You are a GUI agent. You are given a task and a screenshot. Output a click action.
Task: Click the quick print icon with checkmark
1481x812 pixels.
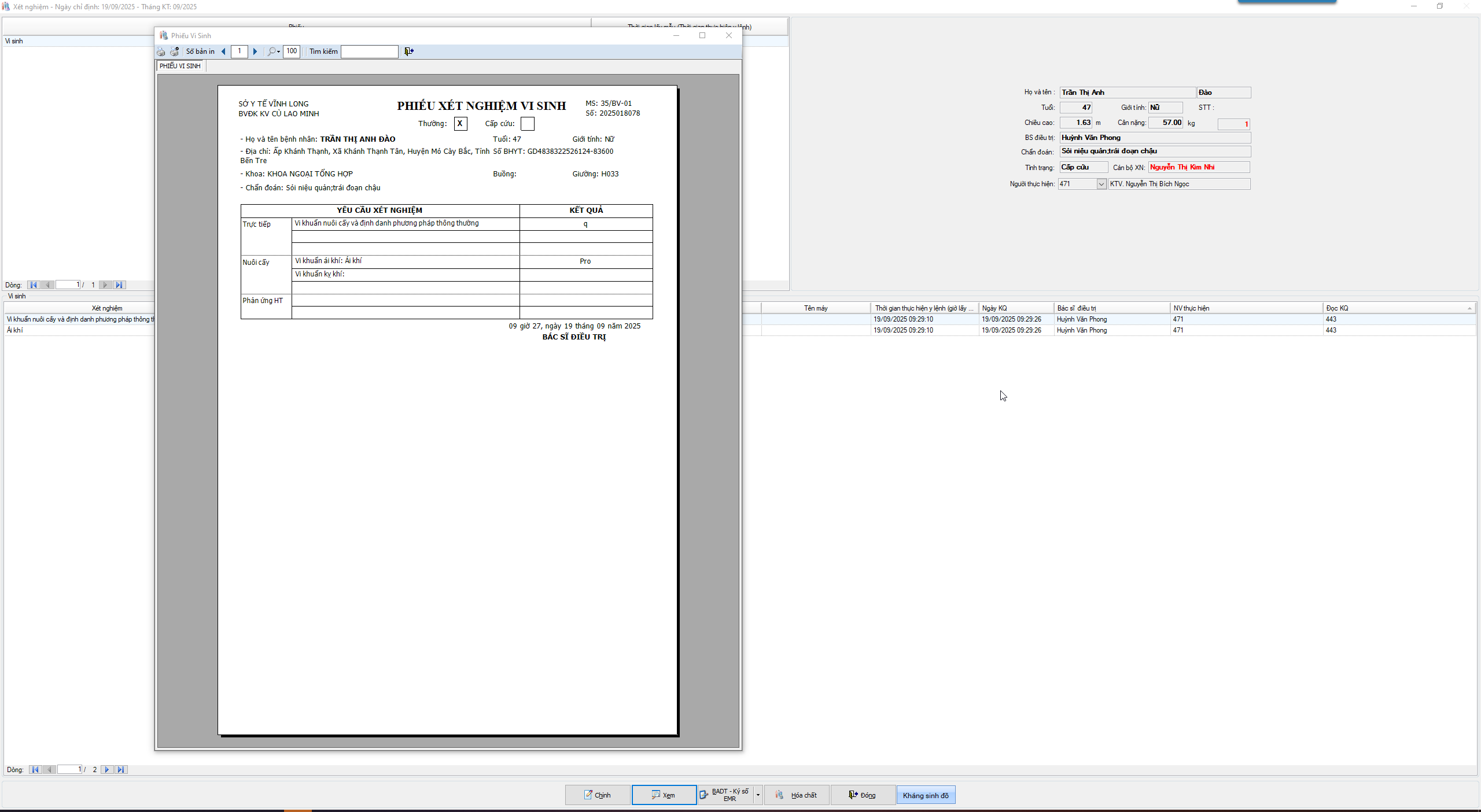coord(174,51)
